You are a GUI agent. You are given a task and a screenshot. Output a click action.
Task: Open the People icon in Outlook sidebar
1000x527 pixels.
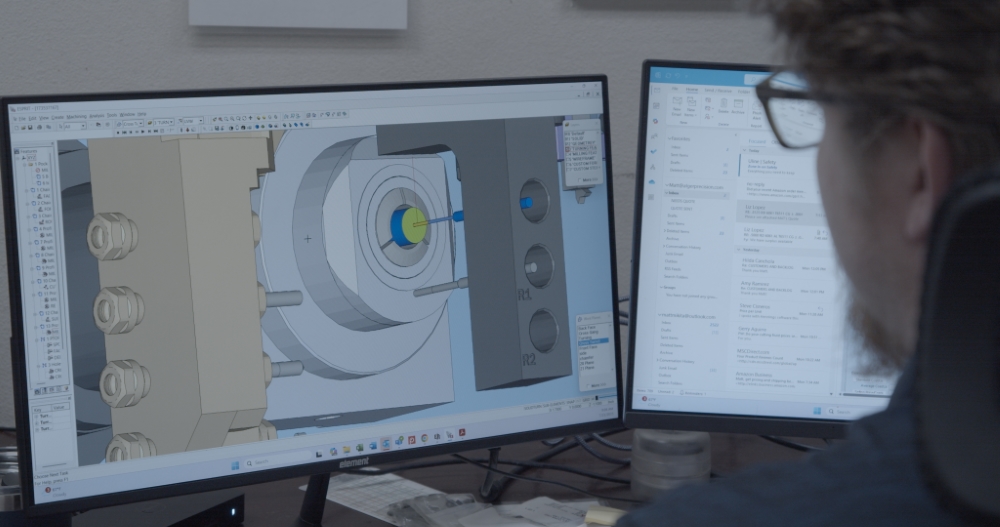tap(654, 137)
